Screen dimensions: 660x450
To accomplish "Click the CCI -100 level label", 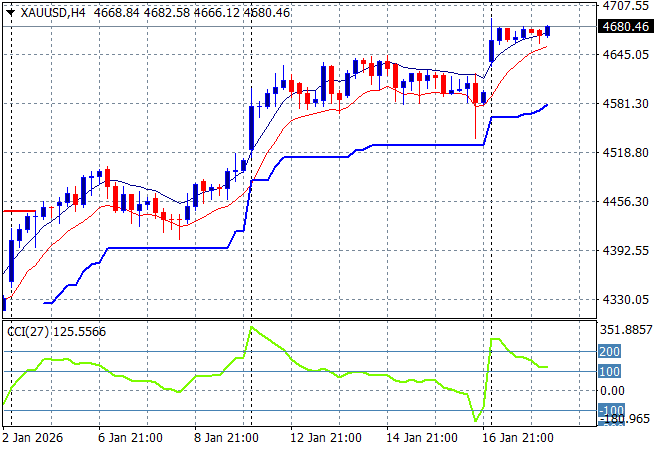I will coord(611,410).
